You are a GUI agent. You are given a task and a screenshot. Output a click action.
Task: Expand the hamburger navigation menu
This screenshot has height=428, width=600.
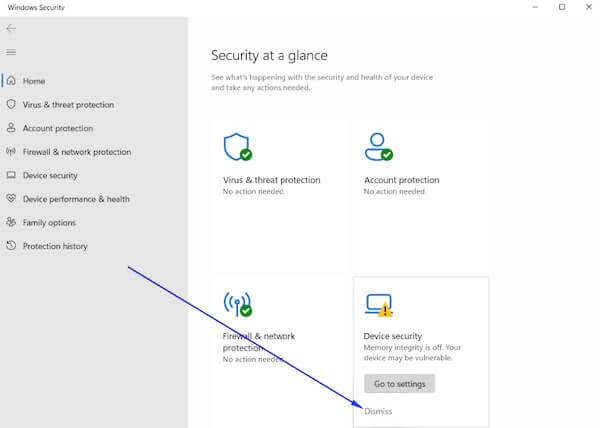(x=12, y=52)
